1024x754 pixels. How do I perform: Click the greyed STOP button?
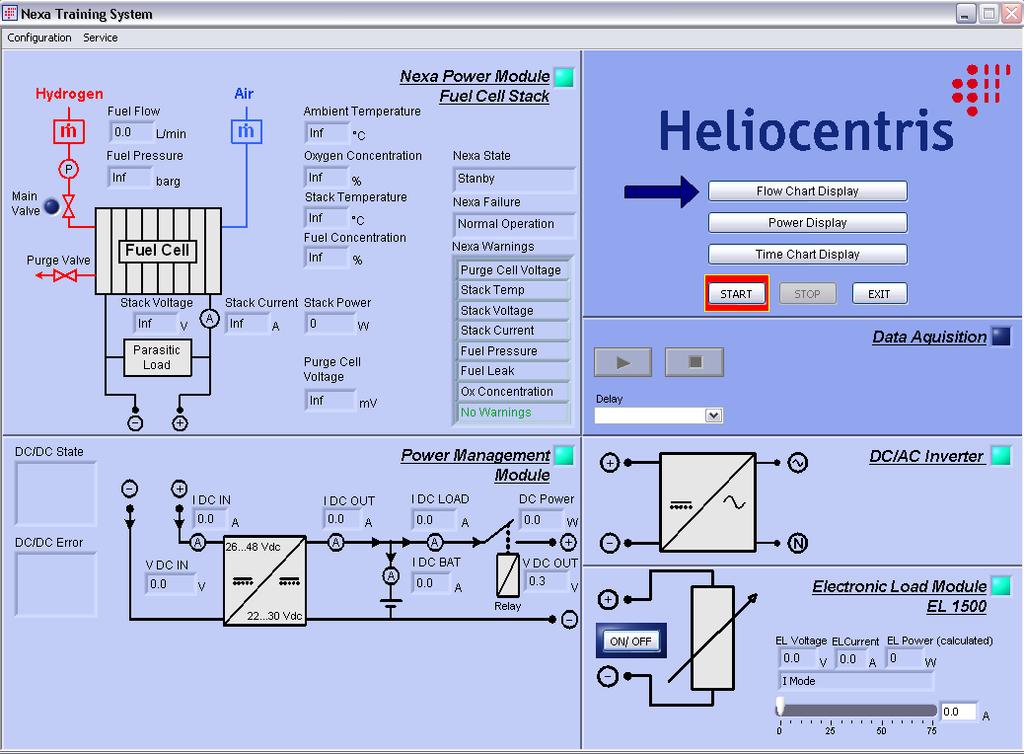click(x=807, y=294)
